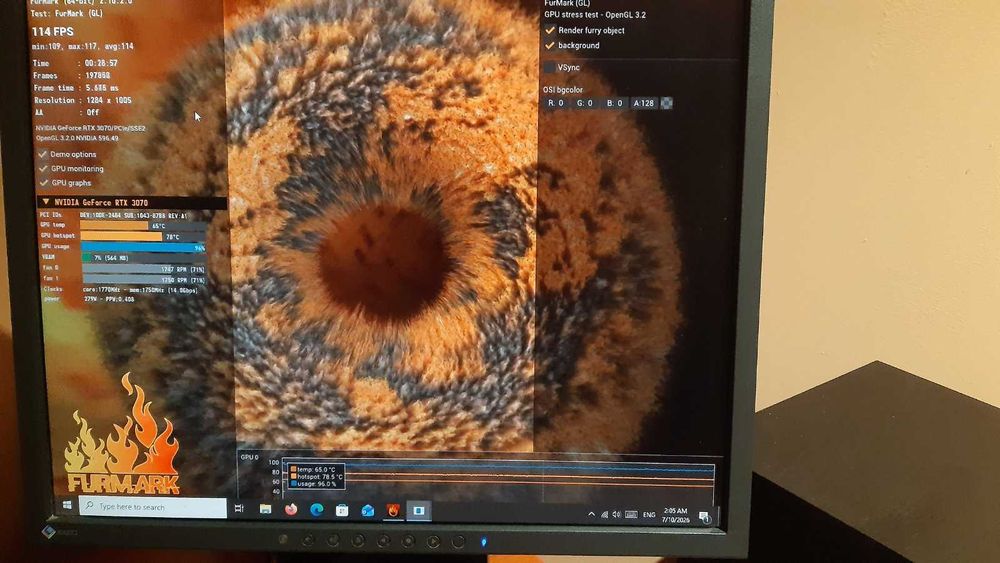
Task: Click the power 279W PPW row
Action: pos(89,298)
